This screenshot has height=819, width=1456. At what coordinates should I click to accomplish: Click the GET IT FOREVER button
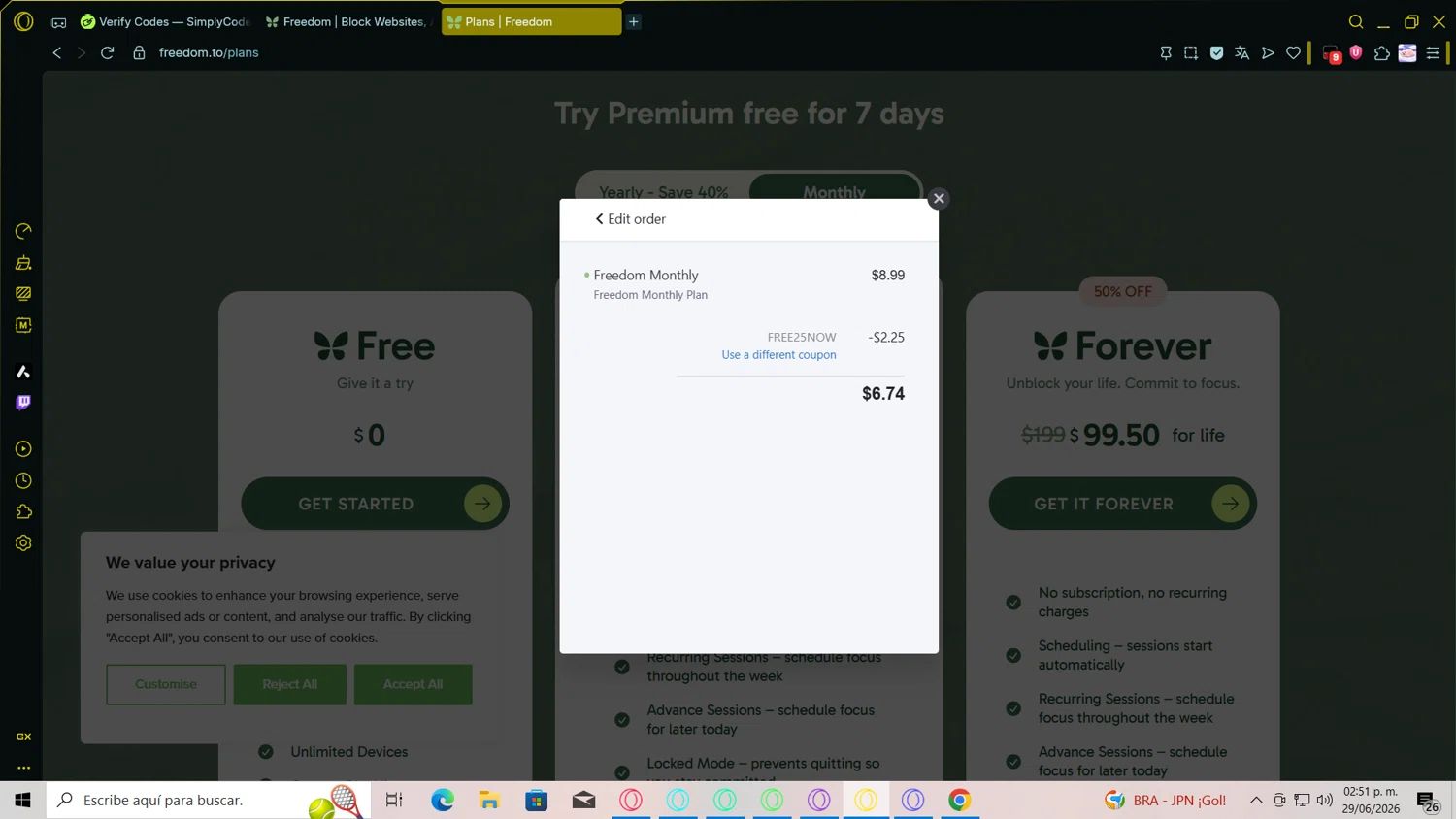(x=1122, y=504)
